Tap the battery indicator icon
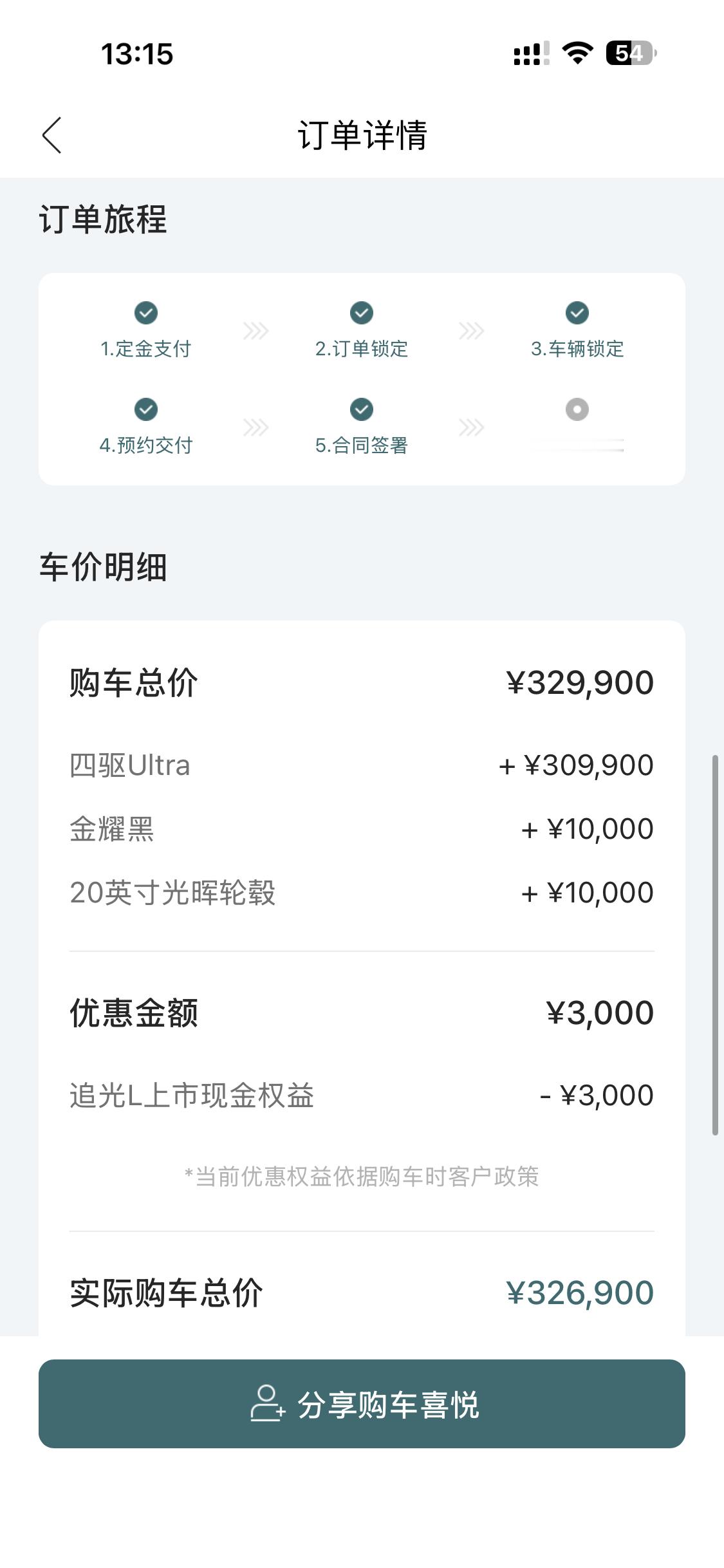Image resolution: width=724 pixels, height=1568 pixels. (631, 53)
